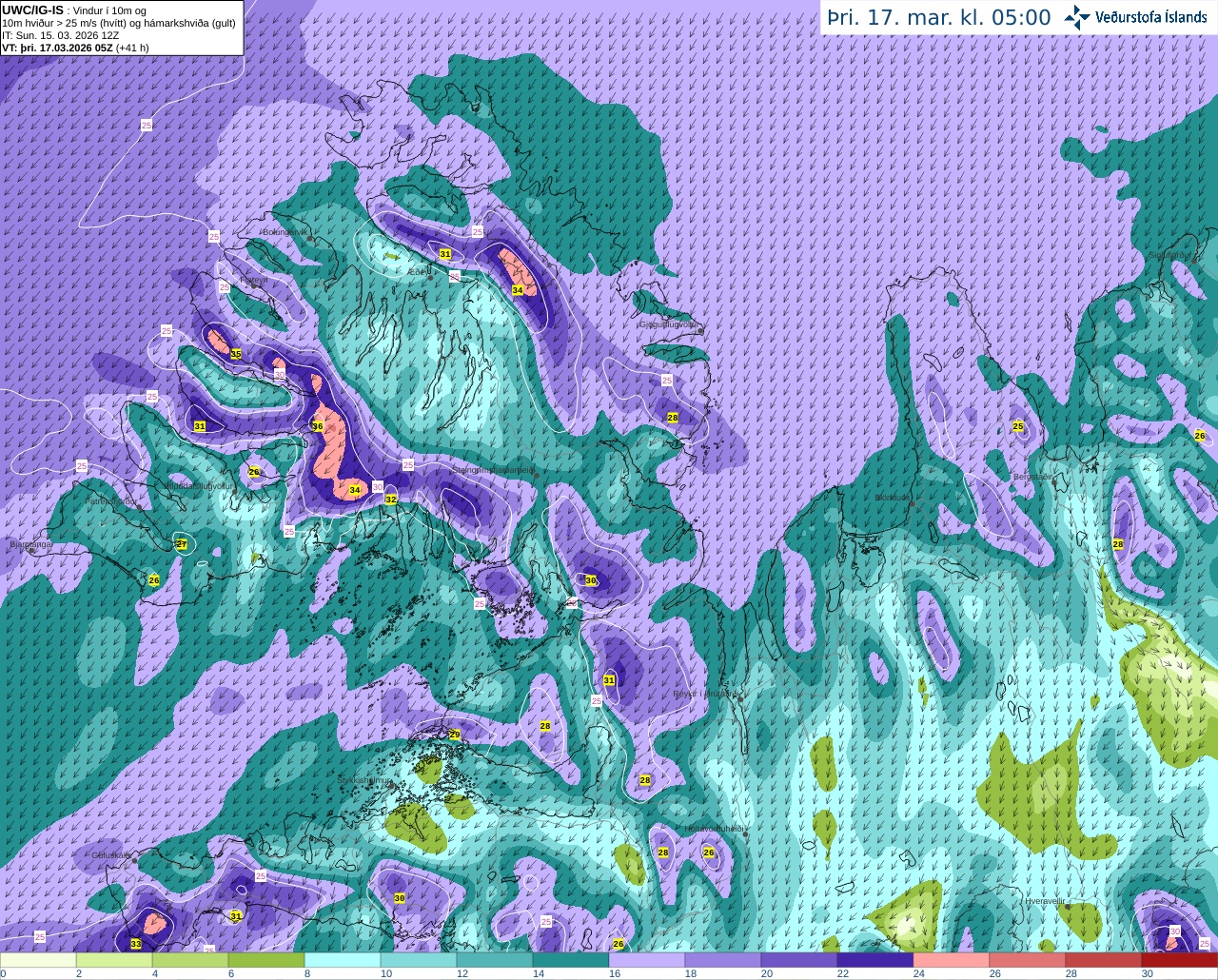Click the Stykkishólmur station label
1218x980 pixels.
[x=365, y=779]
